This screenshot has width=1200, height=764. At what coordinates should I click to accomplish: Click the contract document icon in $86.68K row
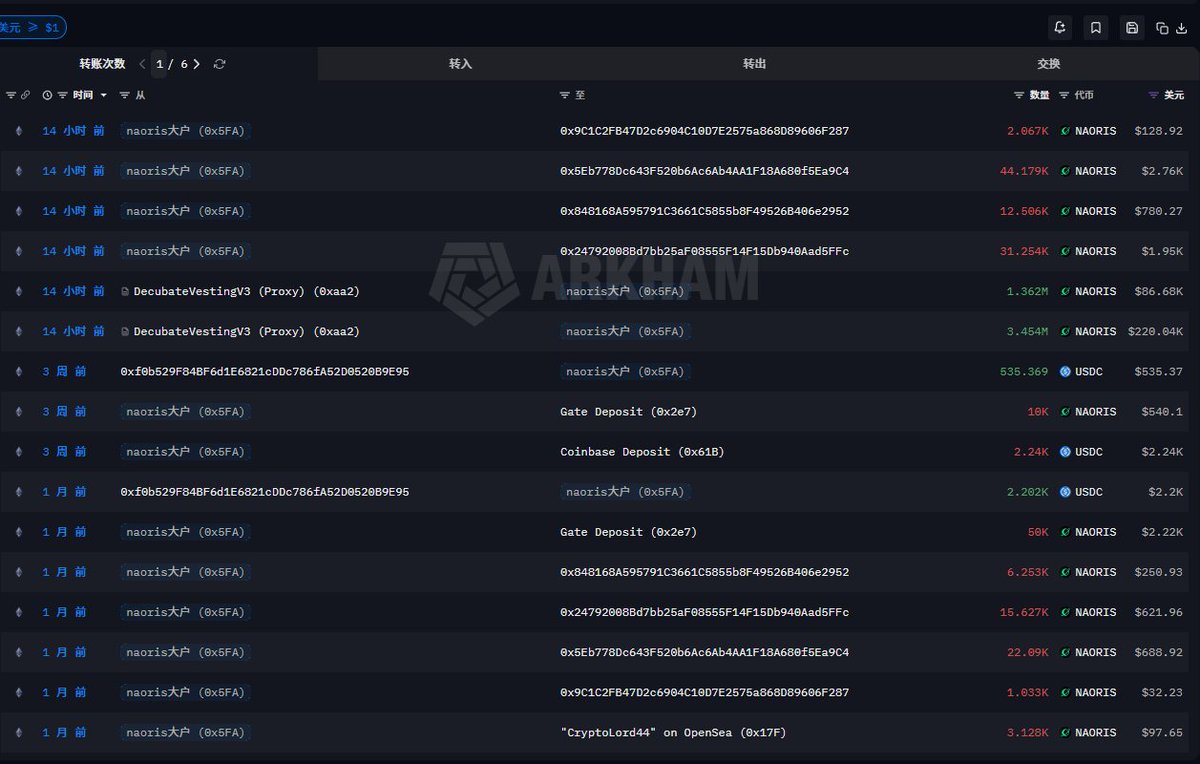(125, 291)
